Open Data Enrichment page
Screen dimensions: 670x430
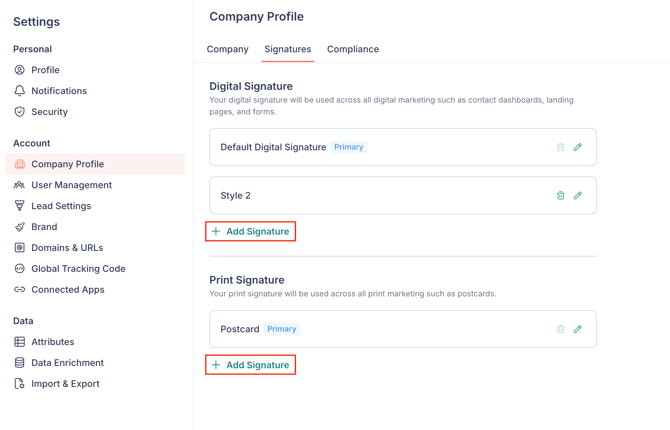point(67,363)
